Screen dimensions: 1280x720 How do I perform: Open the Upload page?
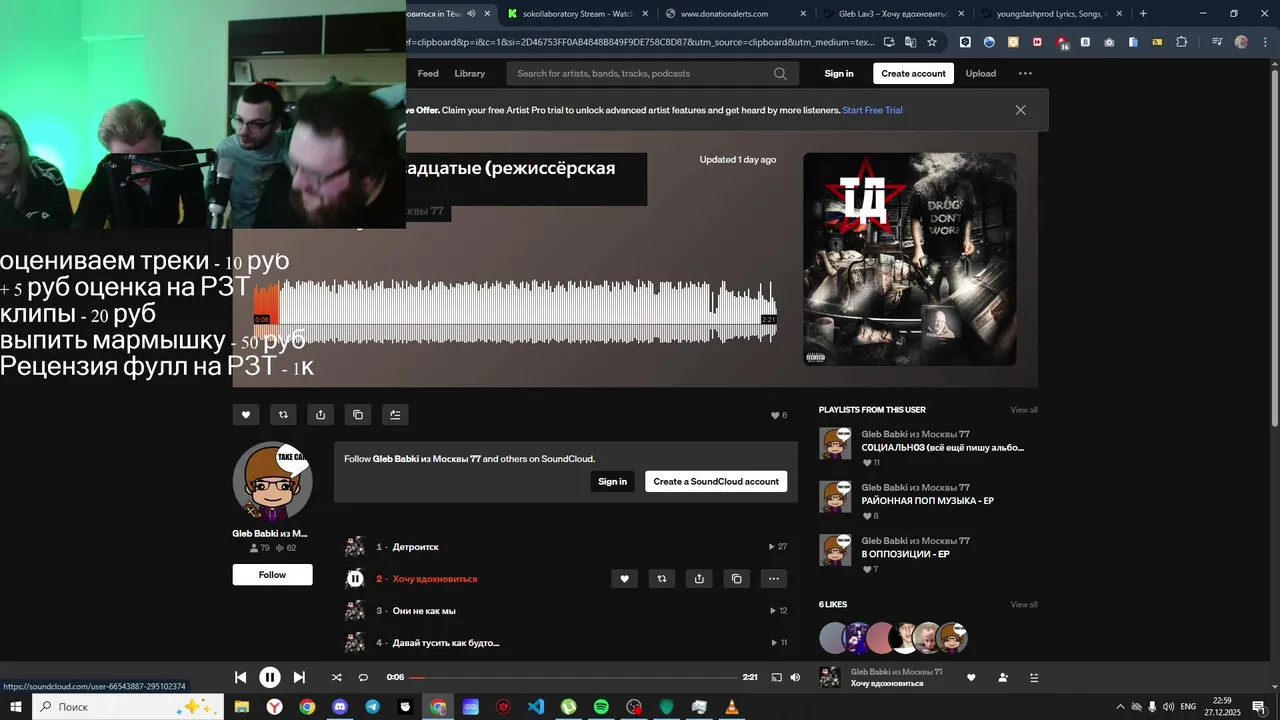[x=981, y=73]
